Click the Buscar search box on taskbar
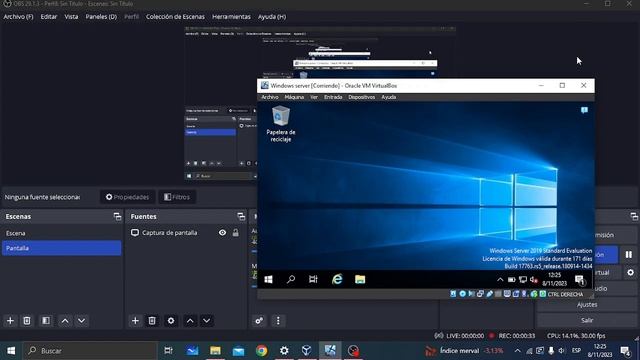This screenshot has width=640, height=360. (x=90, y=351)
